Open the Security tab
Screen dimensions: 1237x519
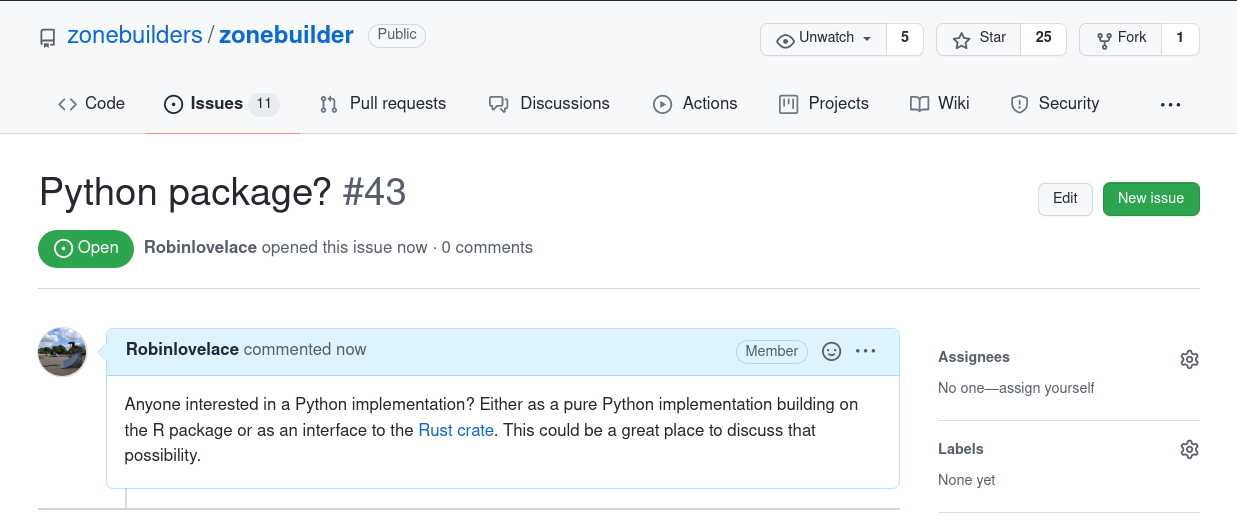(1055, 104)
